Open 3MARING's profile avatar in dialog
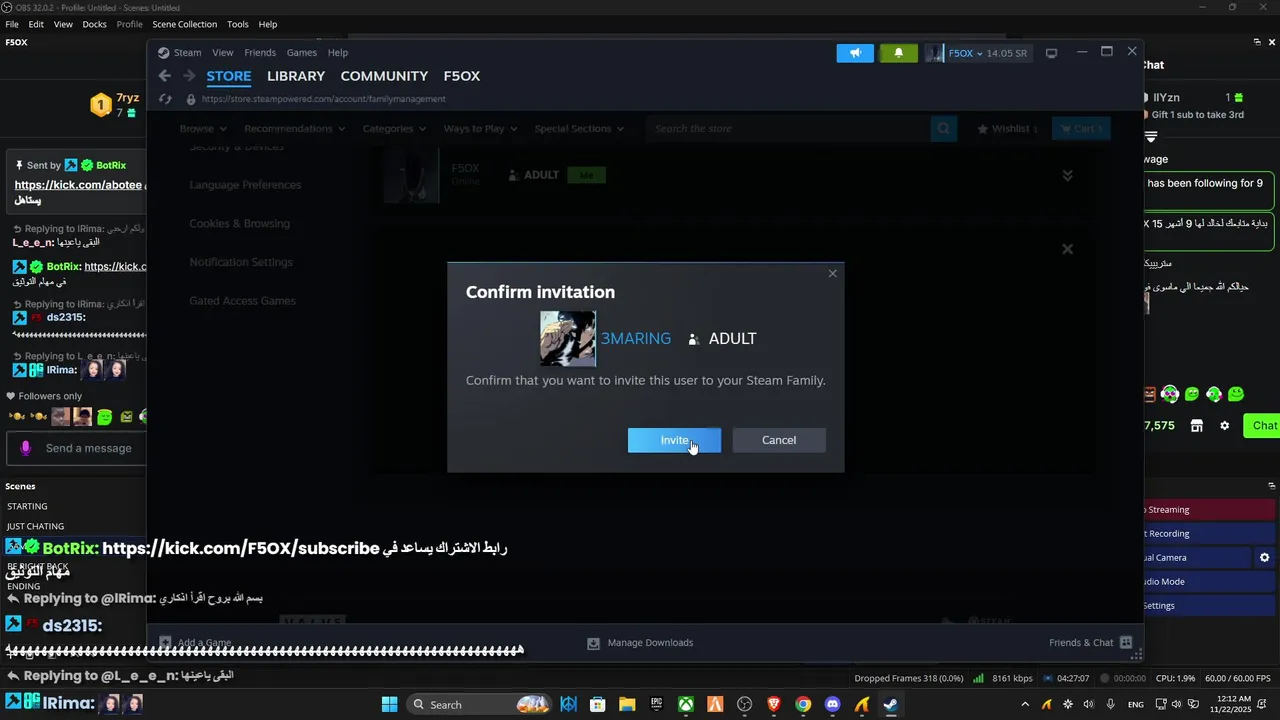 [x=568, y=339]
